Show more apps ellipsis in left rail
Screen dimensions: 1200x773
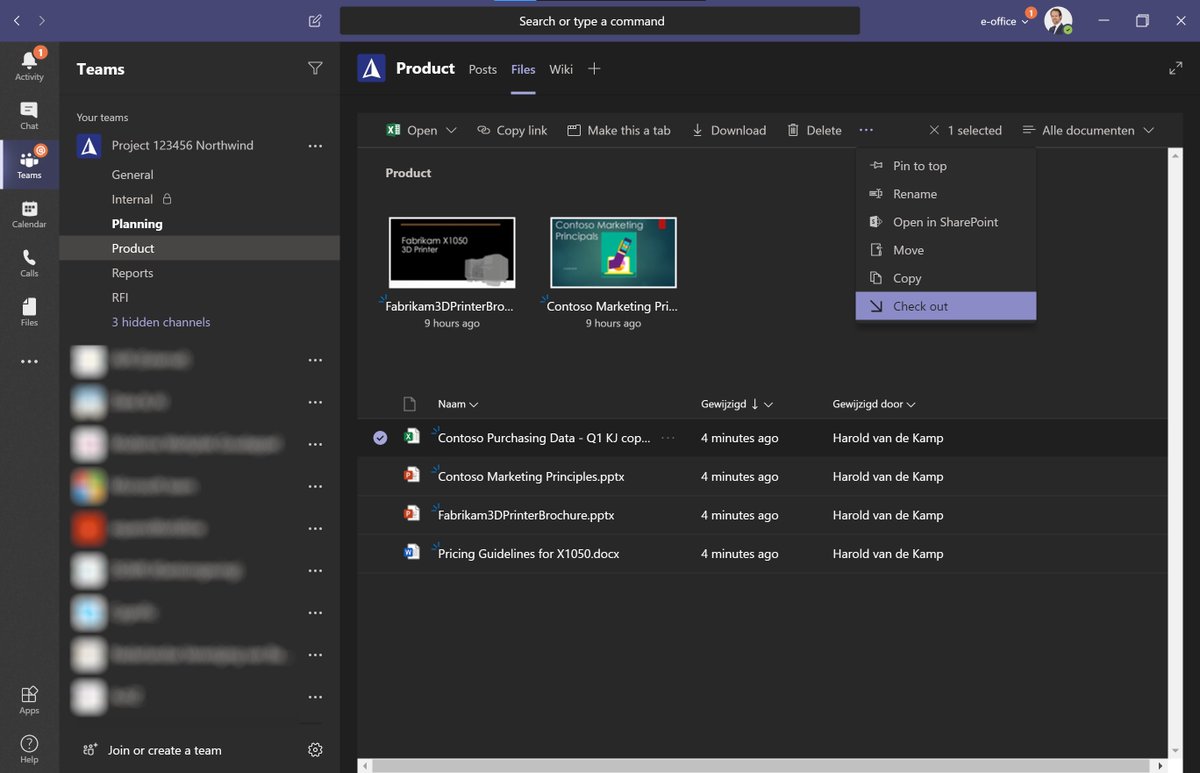pos(29,362)
